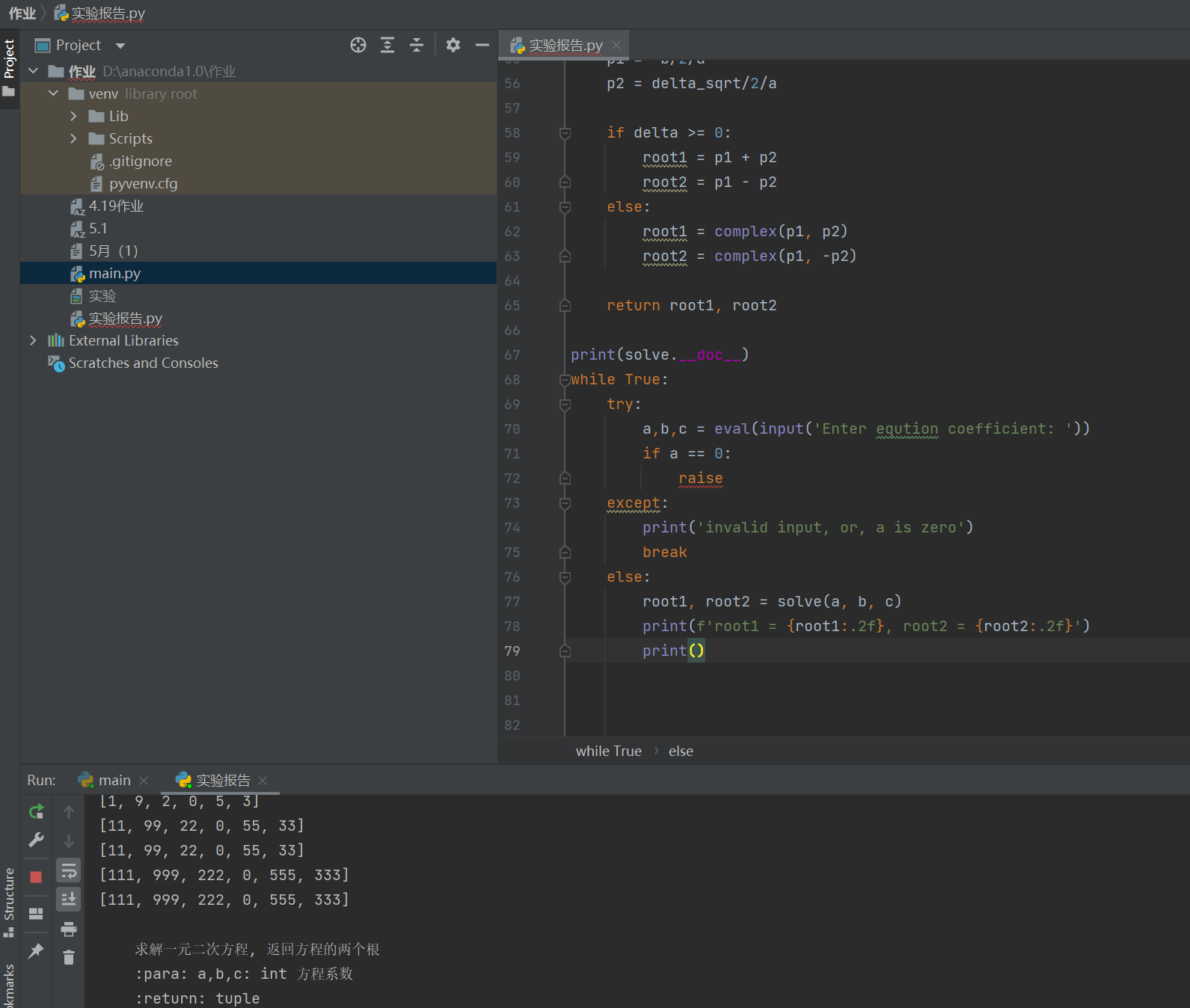Open the Project view dropdown
Screen dimensions: 1190x1008
(x=120, y=46)
